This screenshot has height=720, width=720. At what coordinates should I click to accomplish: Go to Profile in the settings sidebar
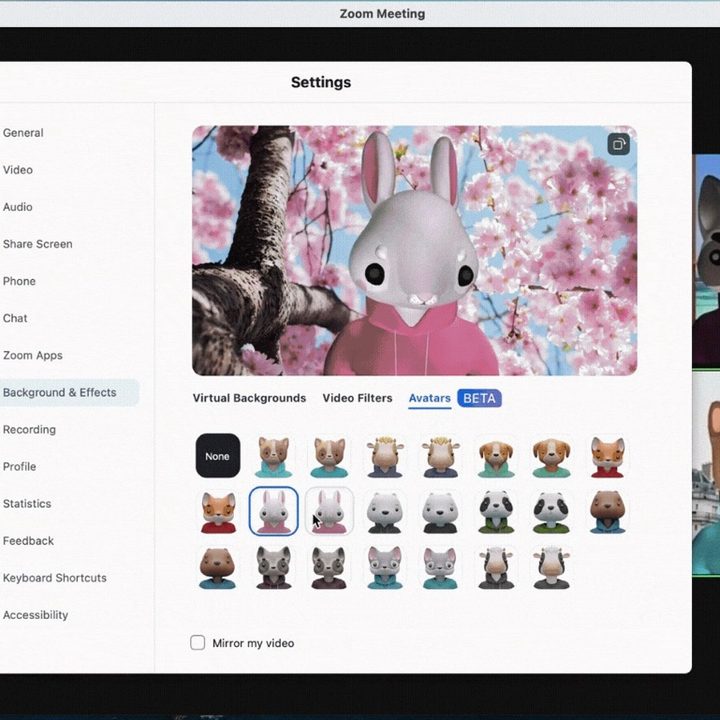coord(19,467)
